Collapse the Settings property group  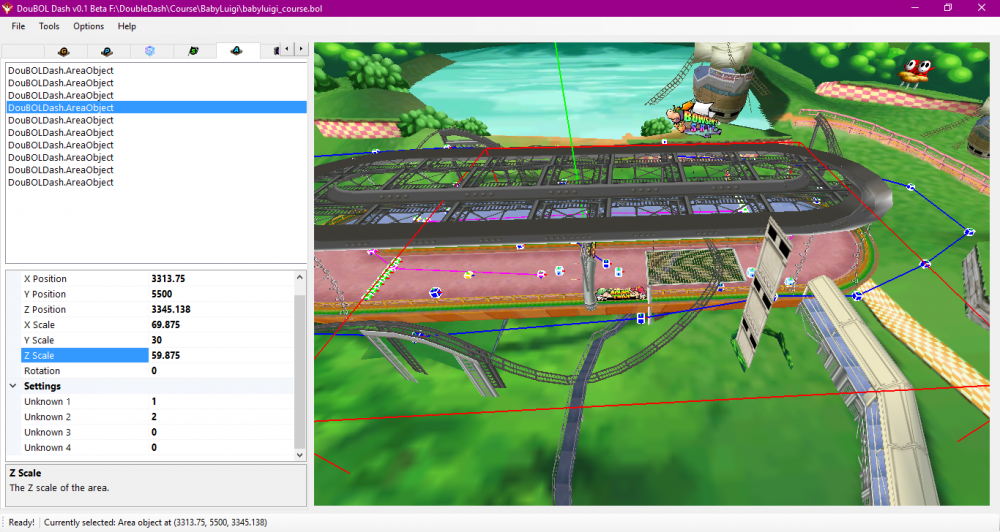tap(13, 386)
